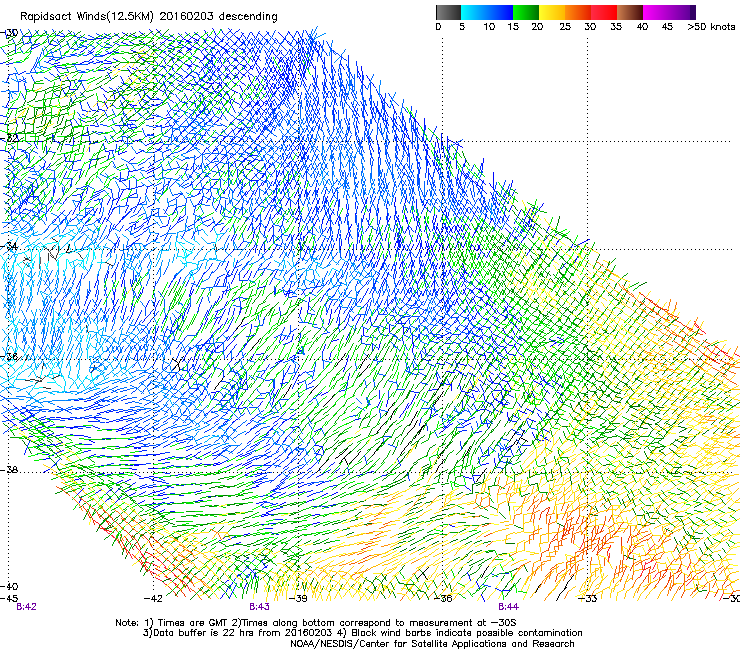Click the 'Times are GMT' note line
The height and width of the screenshot is (650, 740).
316,623
